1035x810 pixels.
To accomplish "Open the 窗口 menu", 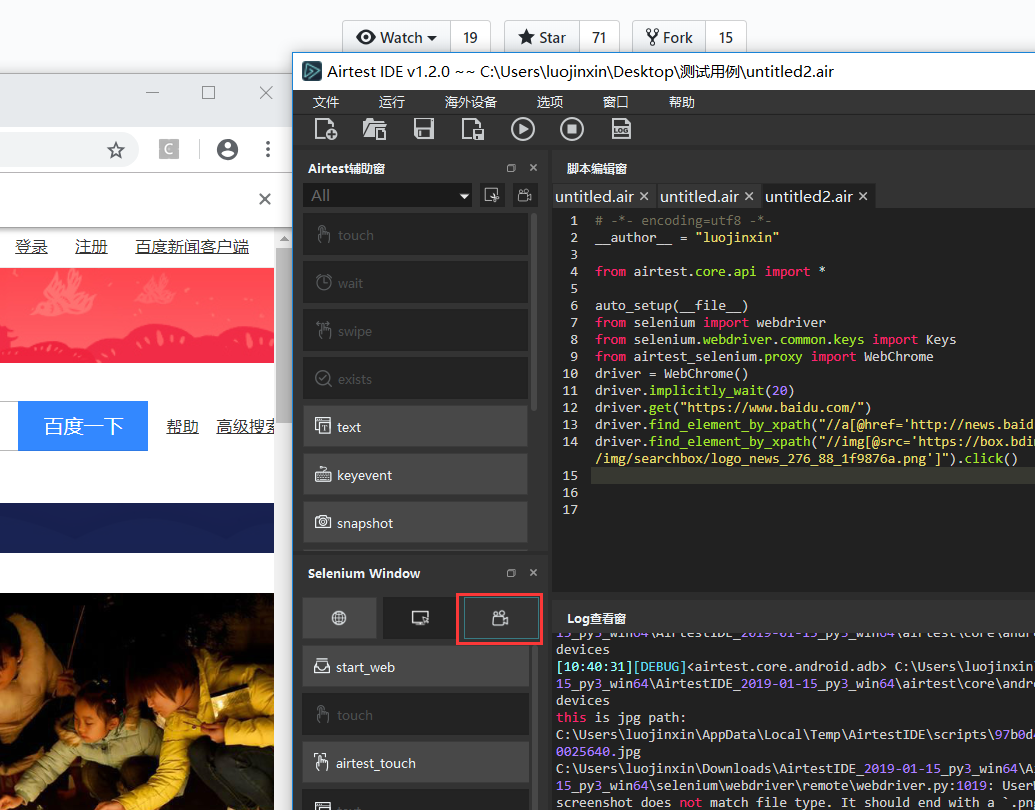I will point(616,102).
